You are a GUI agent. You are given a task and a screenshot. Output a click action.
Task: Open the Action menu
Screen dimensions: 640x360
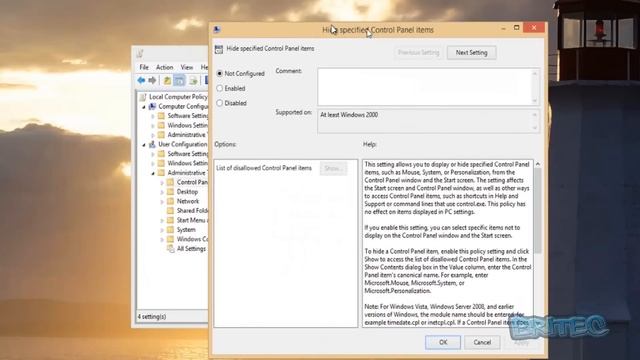(164, 67)
